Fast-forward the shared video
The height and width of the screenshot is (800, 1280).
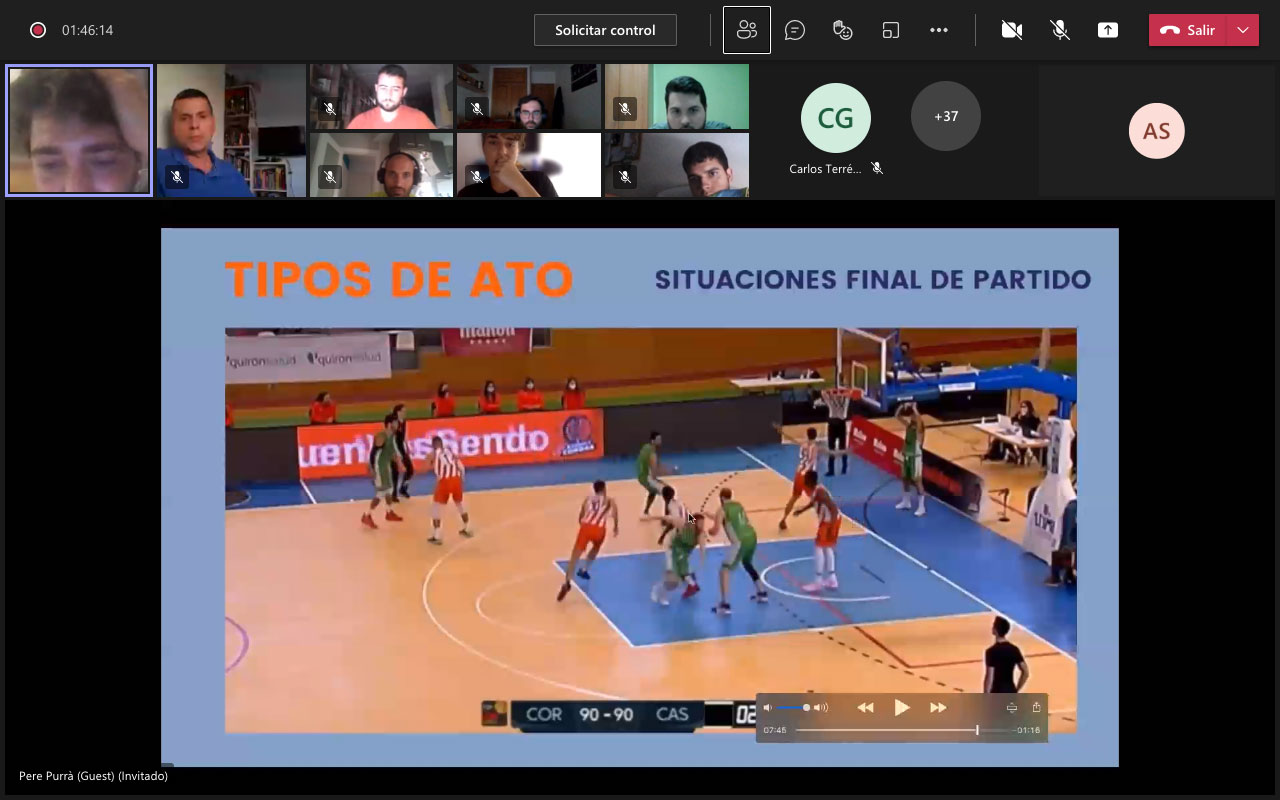click(x=938, y=707)
